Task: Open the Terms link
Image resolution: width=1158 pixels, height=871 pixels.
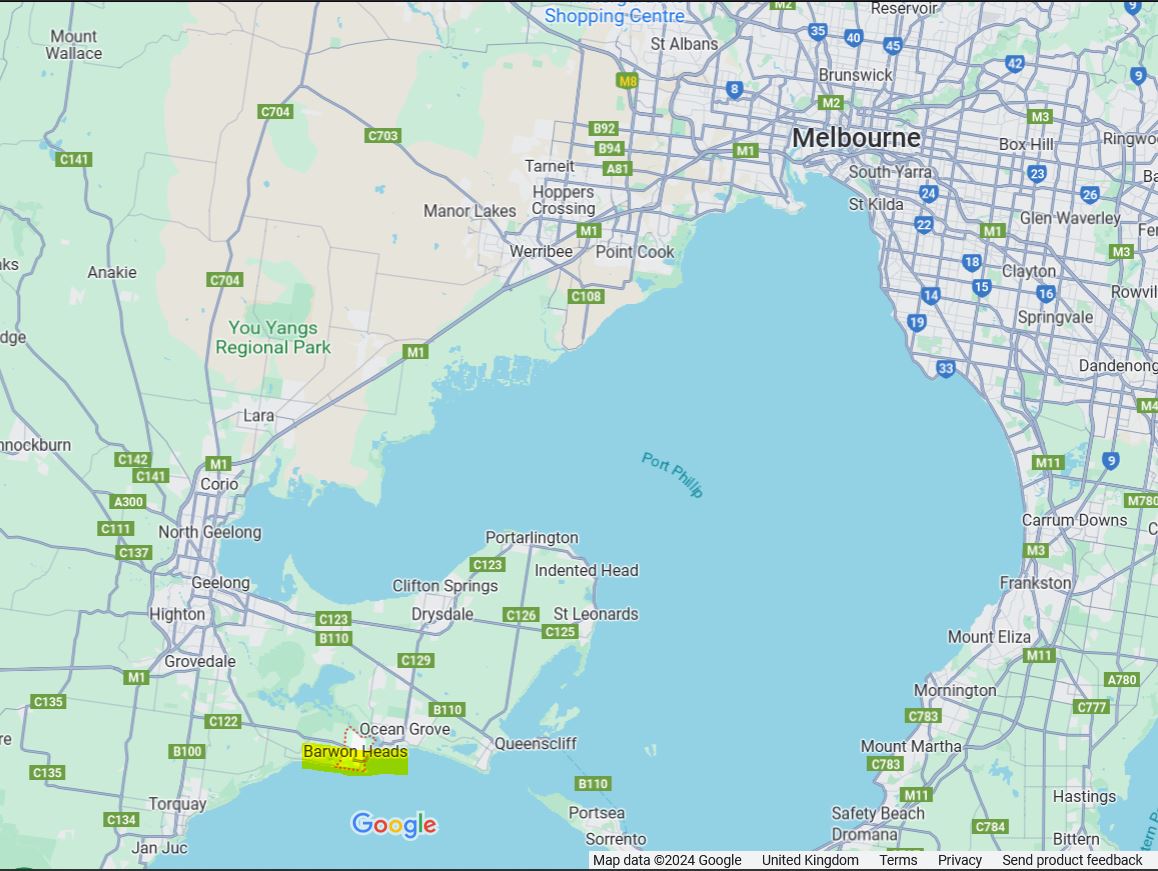Action: (898, 860)
